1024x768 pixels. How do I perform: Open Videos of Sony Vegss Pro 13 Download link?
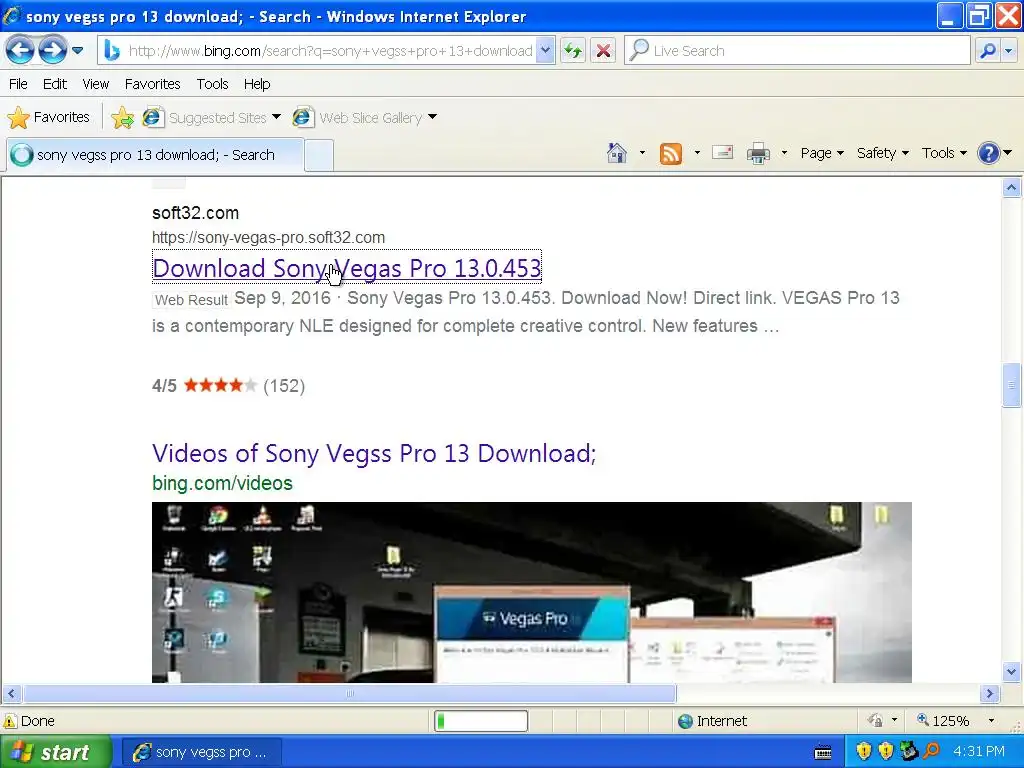click(374, 453)
